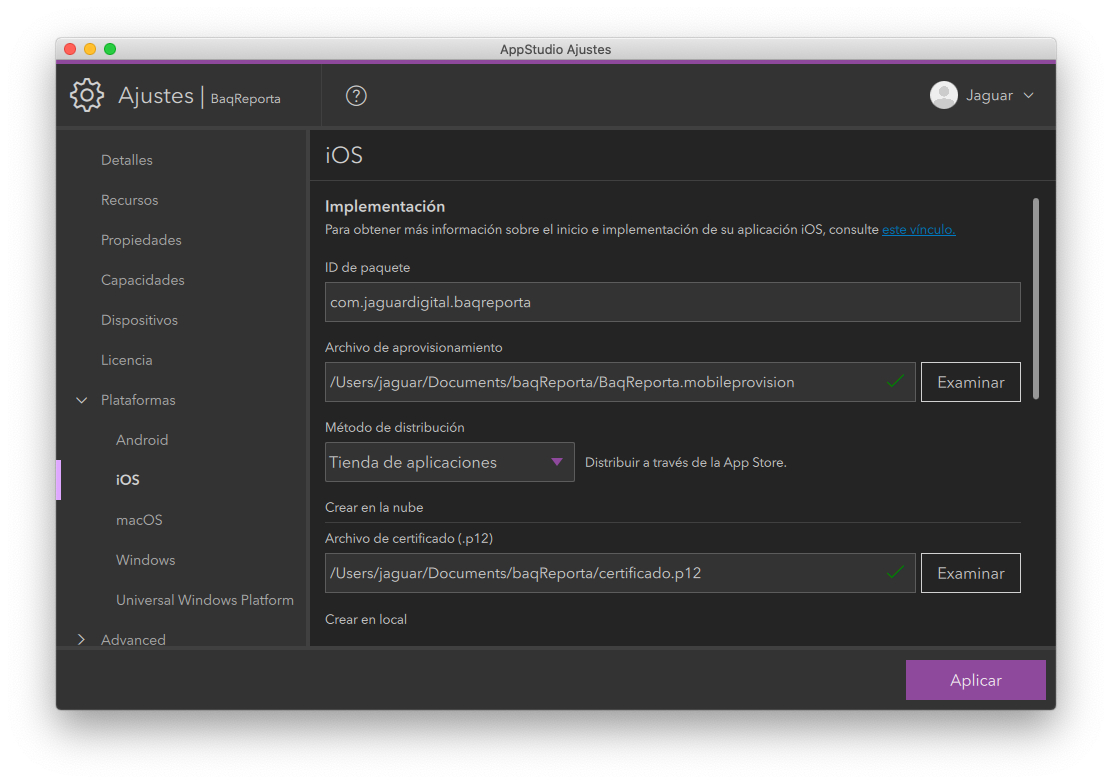Choose macOS platform settings
Viewport: 1112px width, 784px height.
coord(139,520)
